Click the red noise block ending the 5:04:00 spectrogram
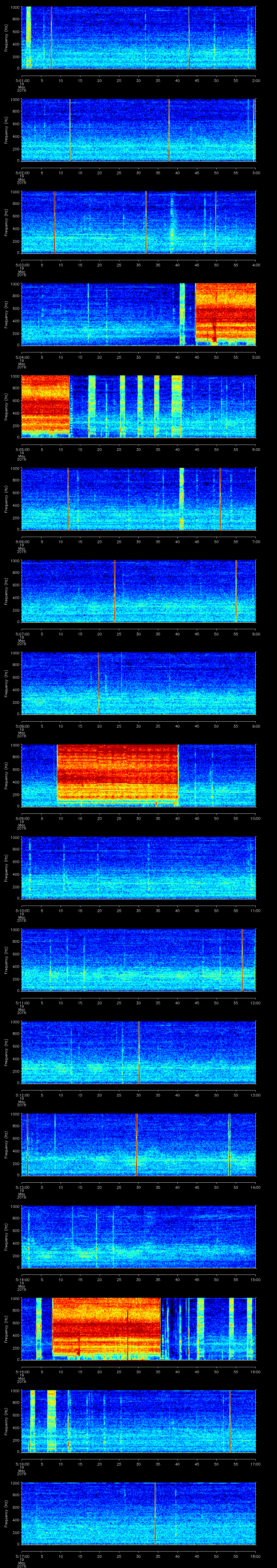Screen dimensions: 277x1568 click(x=225, y=313)
